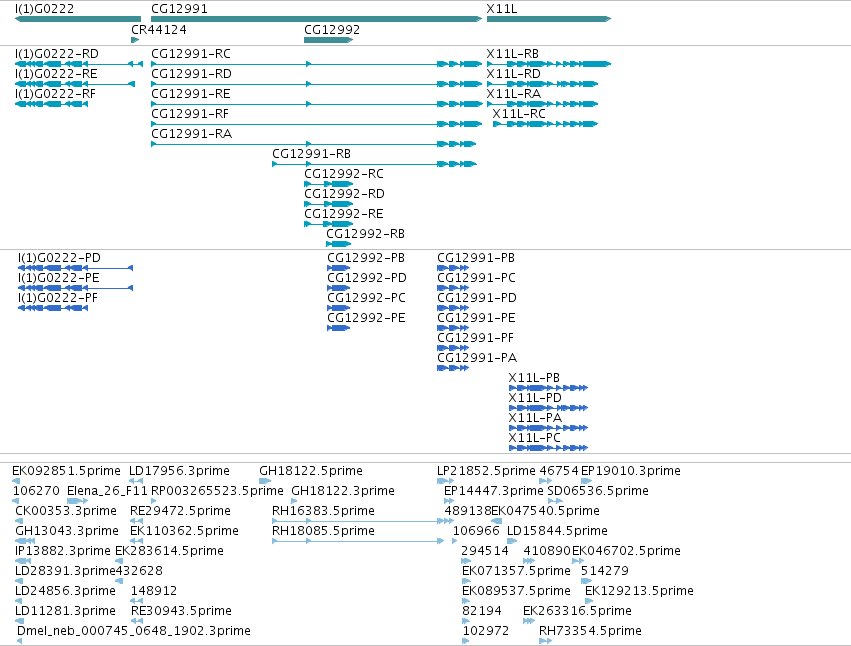Click protein label l(1)G0222-PD
The height and width of the screenshot is (646, 851).
59,258
